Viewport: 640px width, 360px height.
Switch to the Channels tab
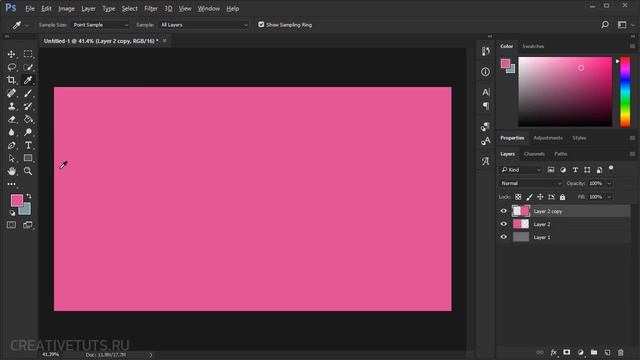pyautogui.click(x=534, y=154)
